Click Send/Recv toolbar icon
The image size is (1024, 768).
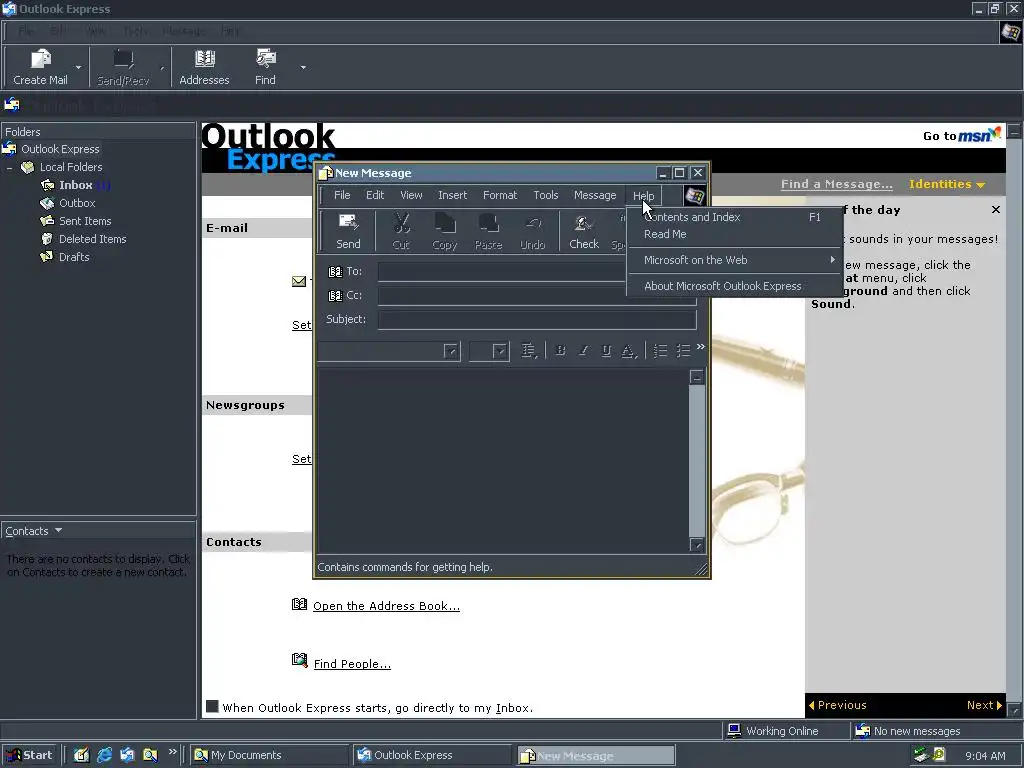123,67
